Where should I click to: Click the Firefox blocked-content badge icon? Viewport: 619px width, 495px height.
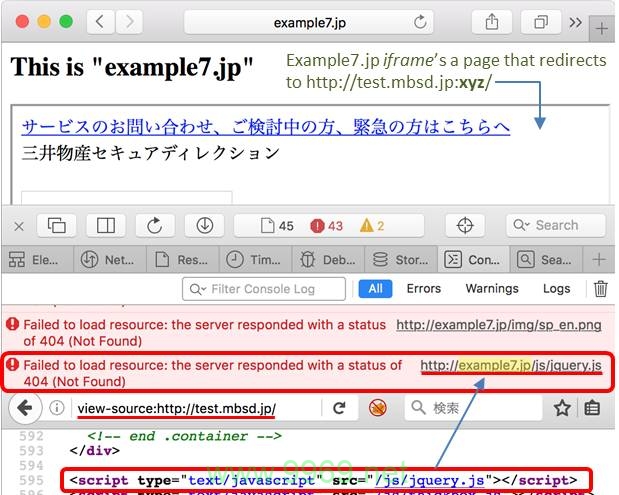(x=377, y=408)
